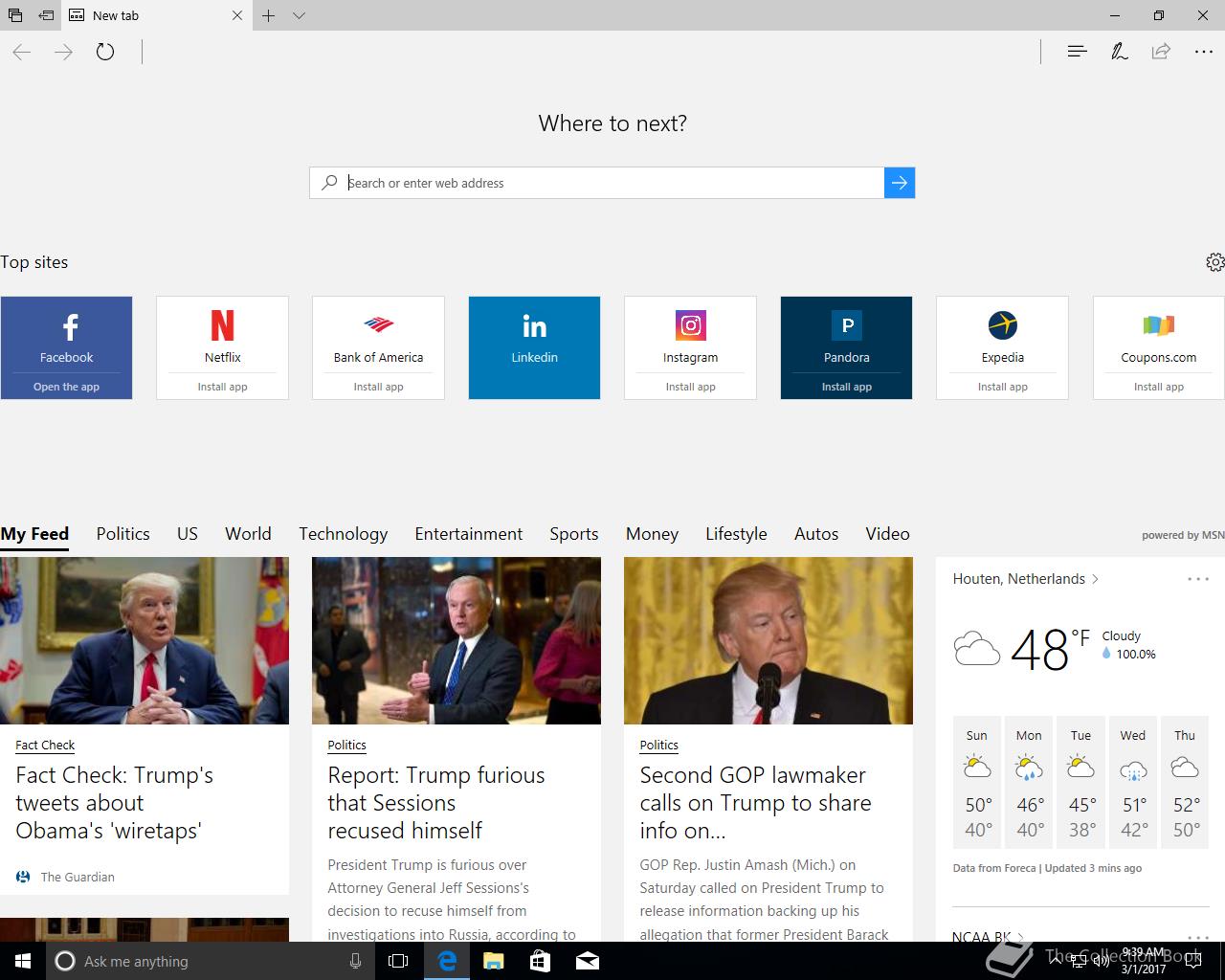Open weather card more options dots
1225x980 pixels.
coord(1198,579)
